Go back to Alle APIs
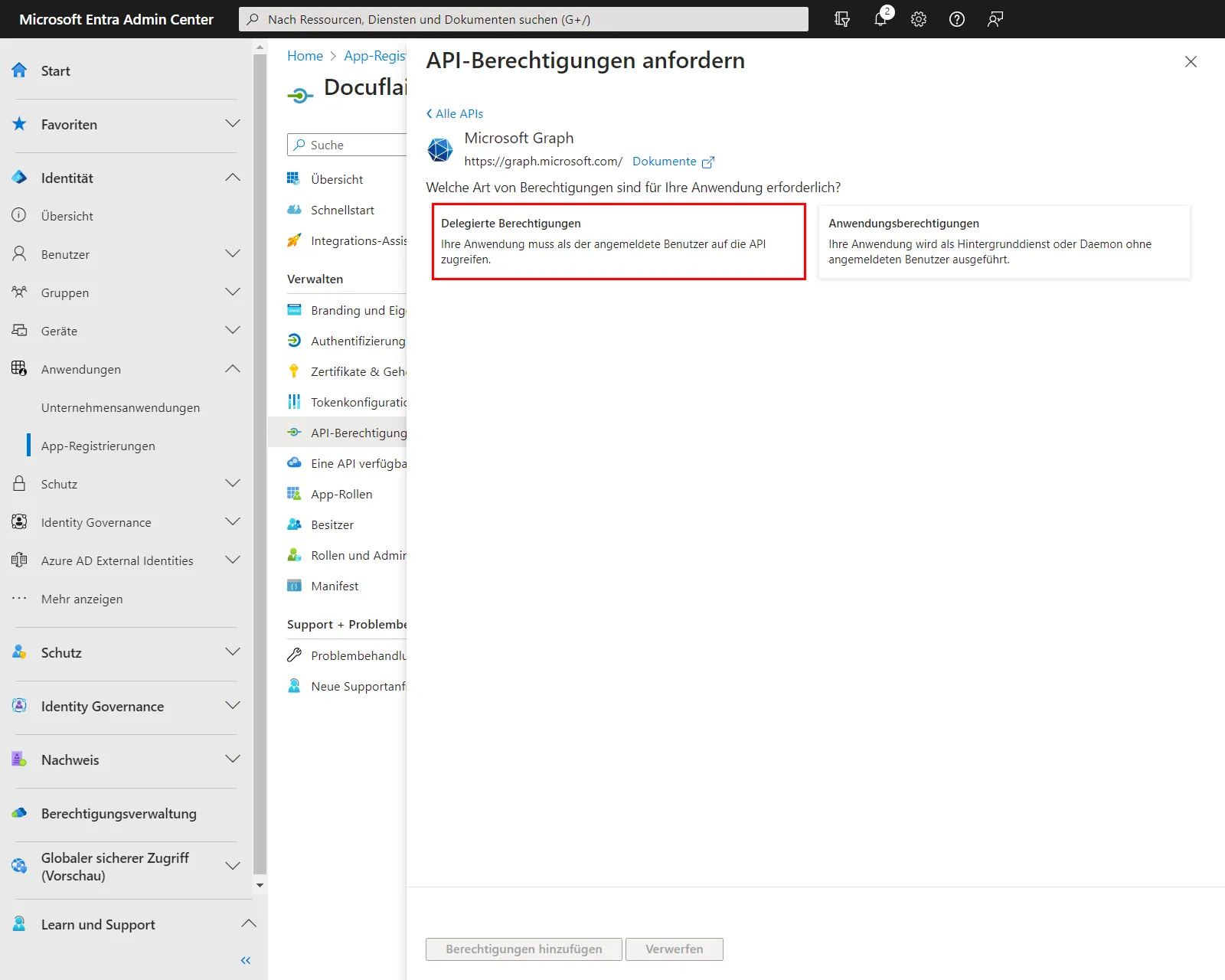The height and width of the screenshot is (980, 1225). [455, 113]
